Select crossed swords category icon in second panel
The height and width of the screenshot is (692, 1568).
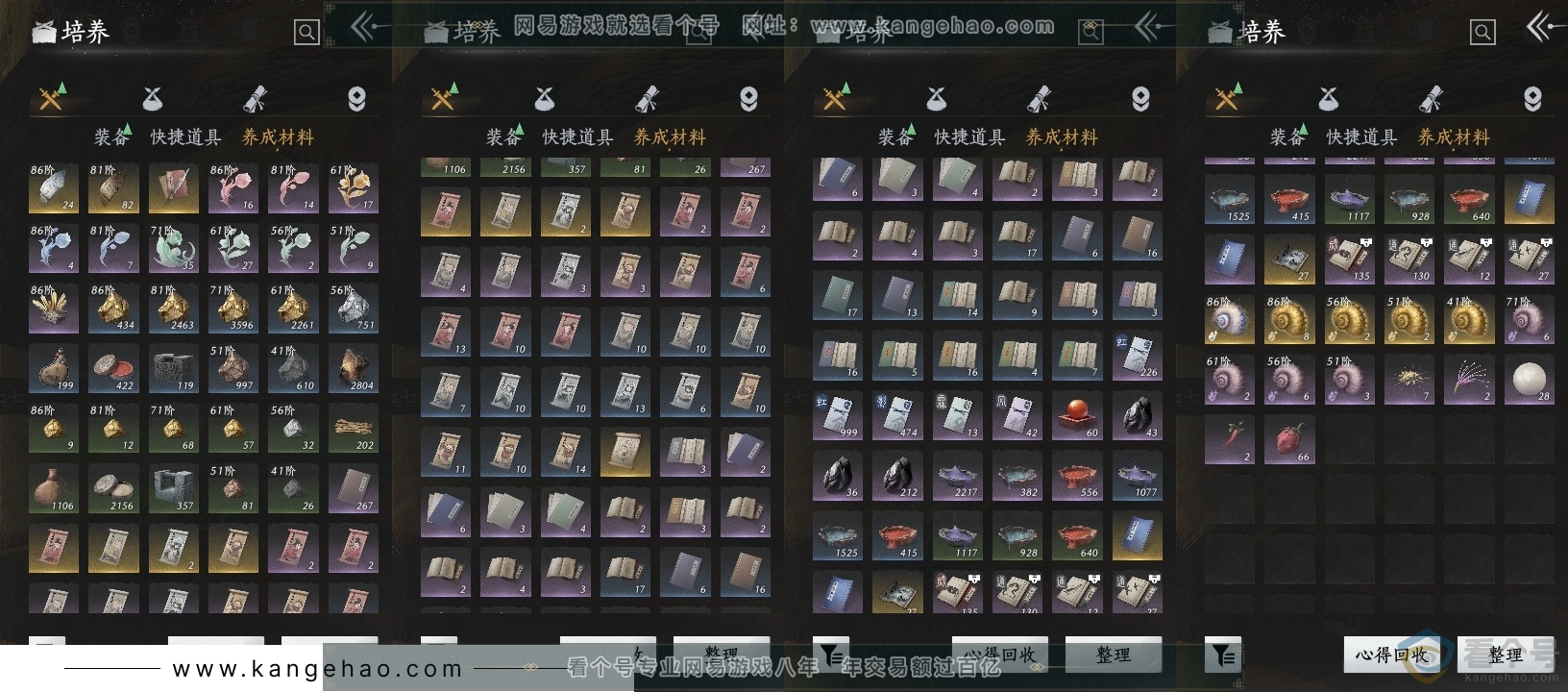click(444, 97)
